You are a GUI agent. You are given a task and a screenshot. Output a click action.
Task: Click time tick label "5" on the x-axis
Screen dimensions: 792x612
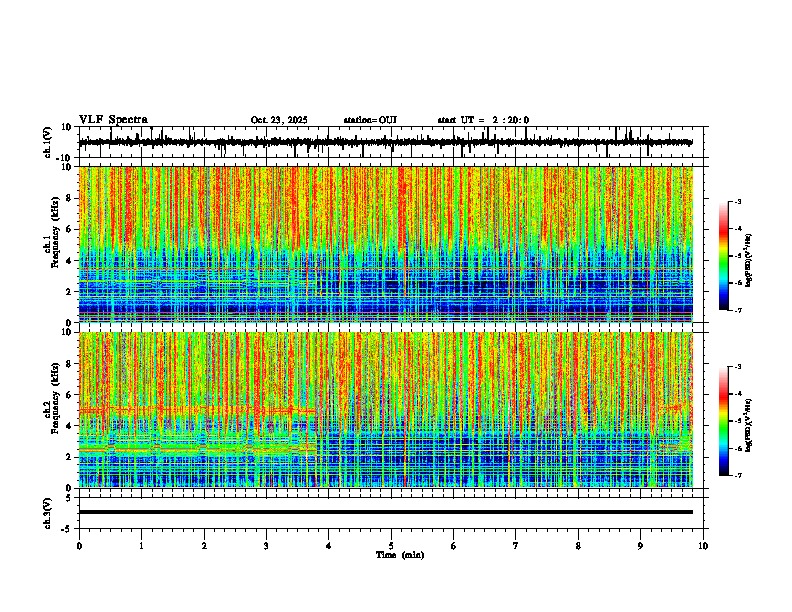pos(391,546)
